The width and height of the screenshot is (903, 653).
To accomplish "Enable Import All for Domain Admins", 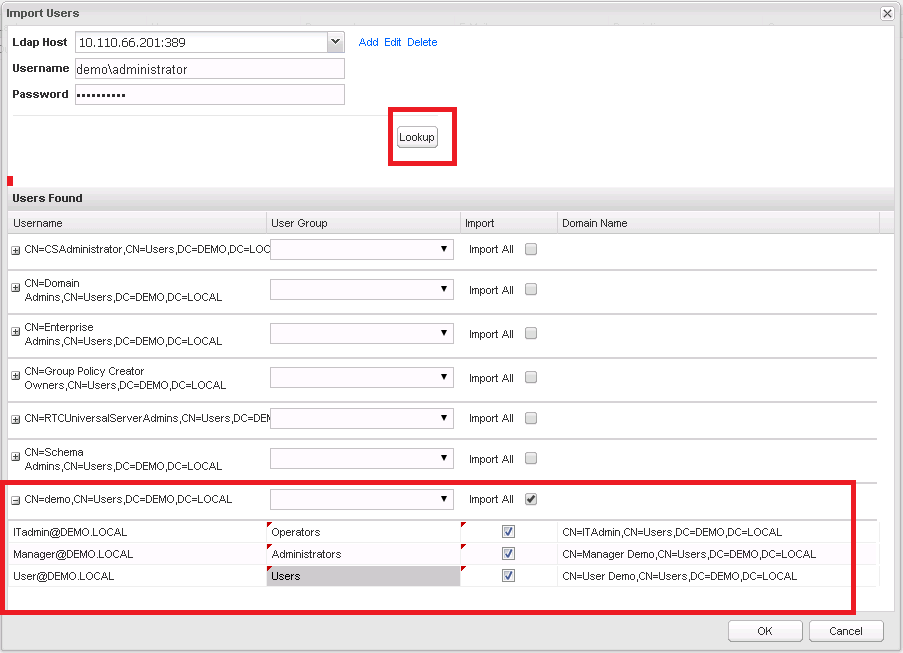I will coord(531,290).
